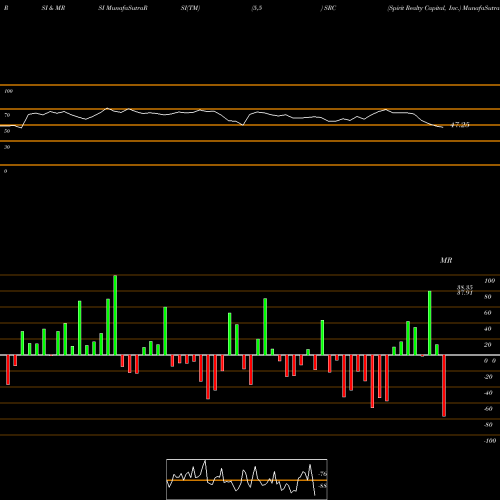Click the "80" label on MR axis
Image resolution: width=500 pixels, height=500 pixels.
point(488,297)
